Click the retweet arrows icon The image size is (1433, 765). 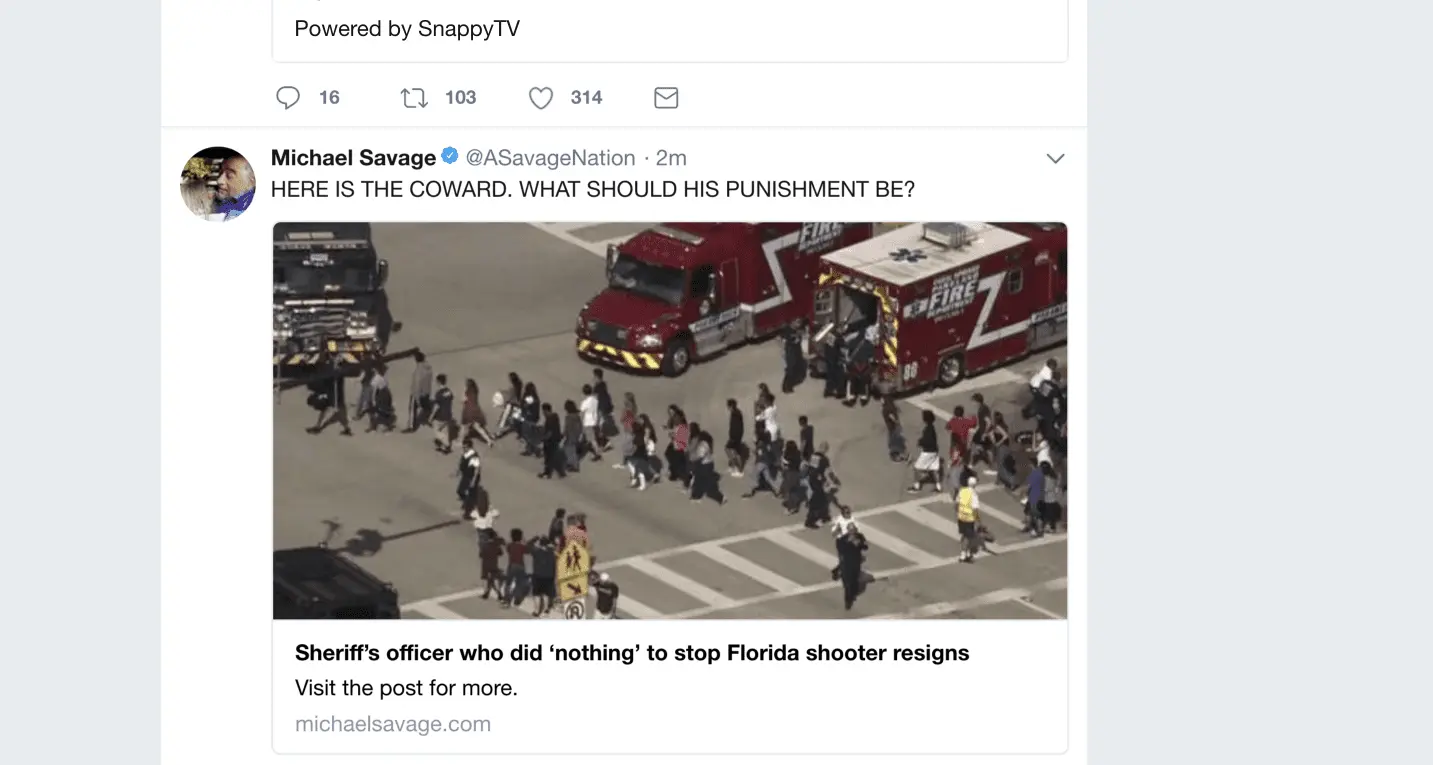pyautogui.click(x=414, y=97)
